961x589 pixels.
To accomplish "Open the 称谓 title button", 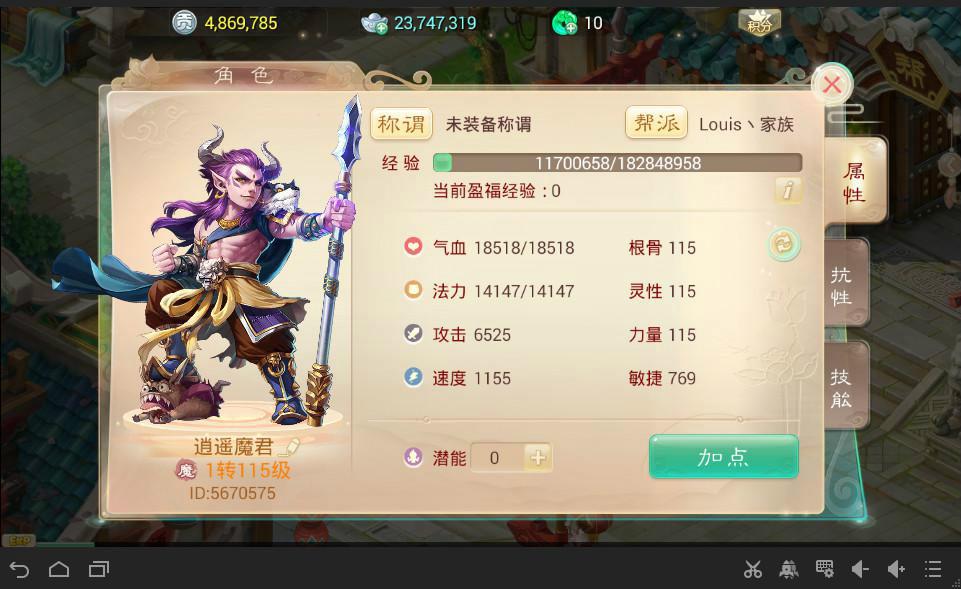I will [x=401, y=124].
